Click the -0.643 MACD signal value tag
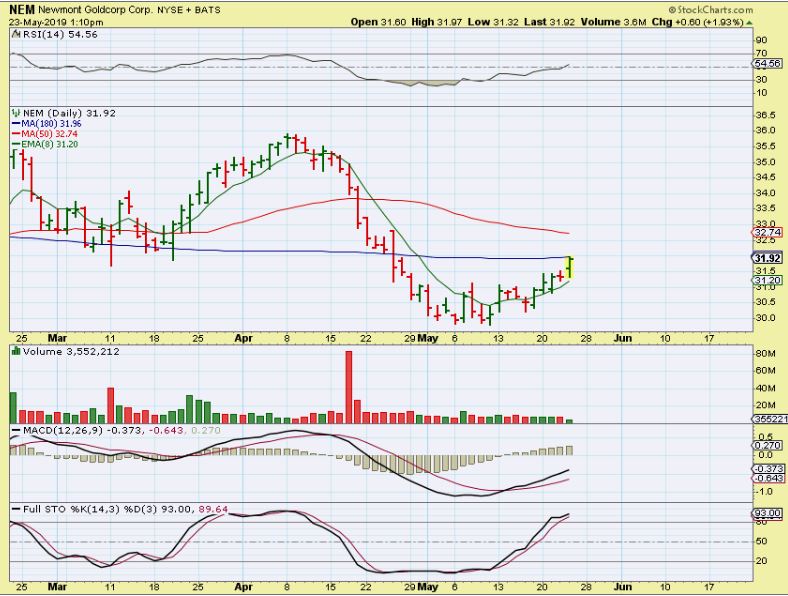 pyautogui.click(x=767, y=478)
